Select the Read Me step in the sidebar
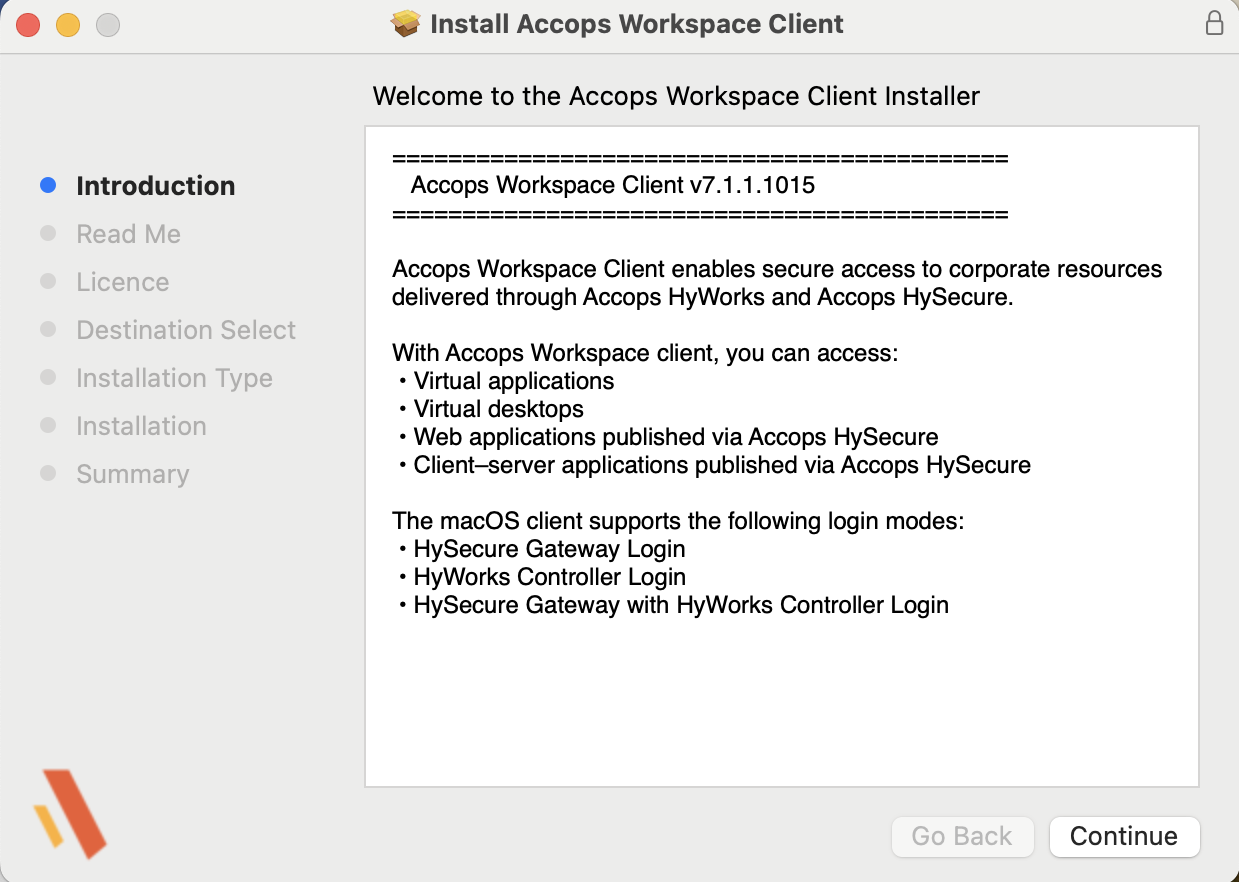 point(128,234)
